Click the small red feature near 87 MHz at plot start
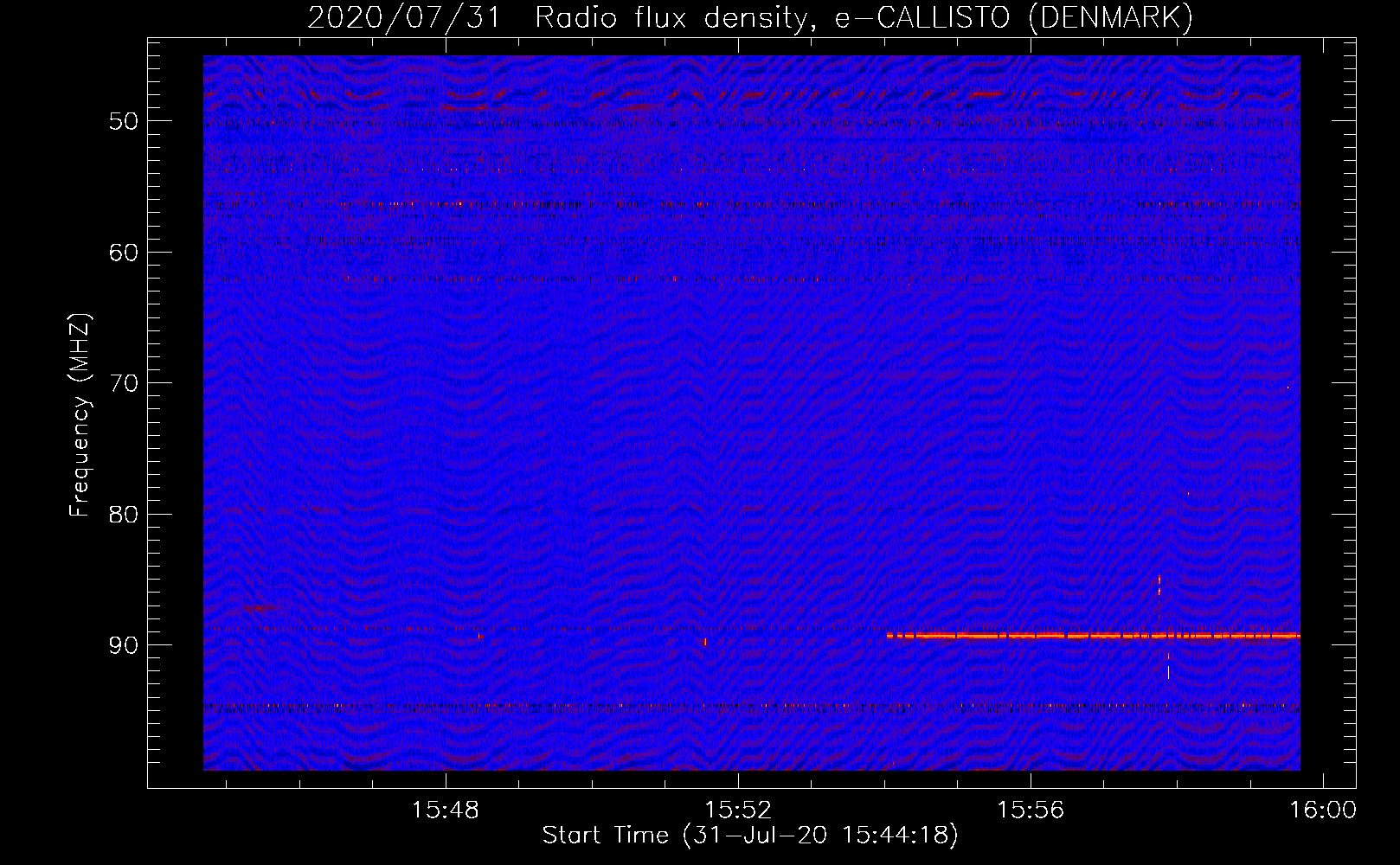1400x865 pixels. (x=259, y=608)
